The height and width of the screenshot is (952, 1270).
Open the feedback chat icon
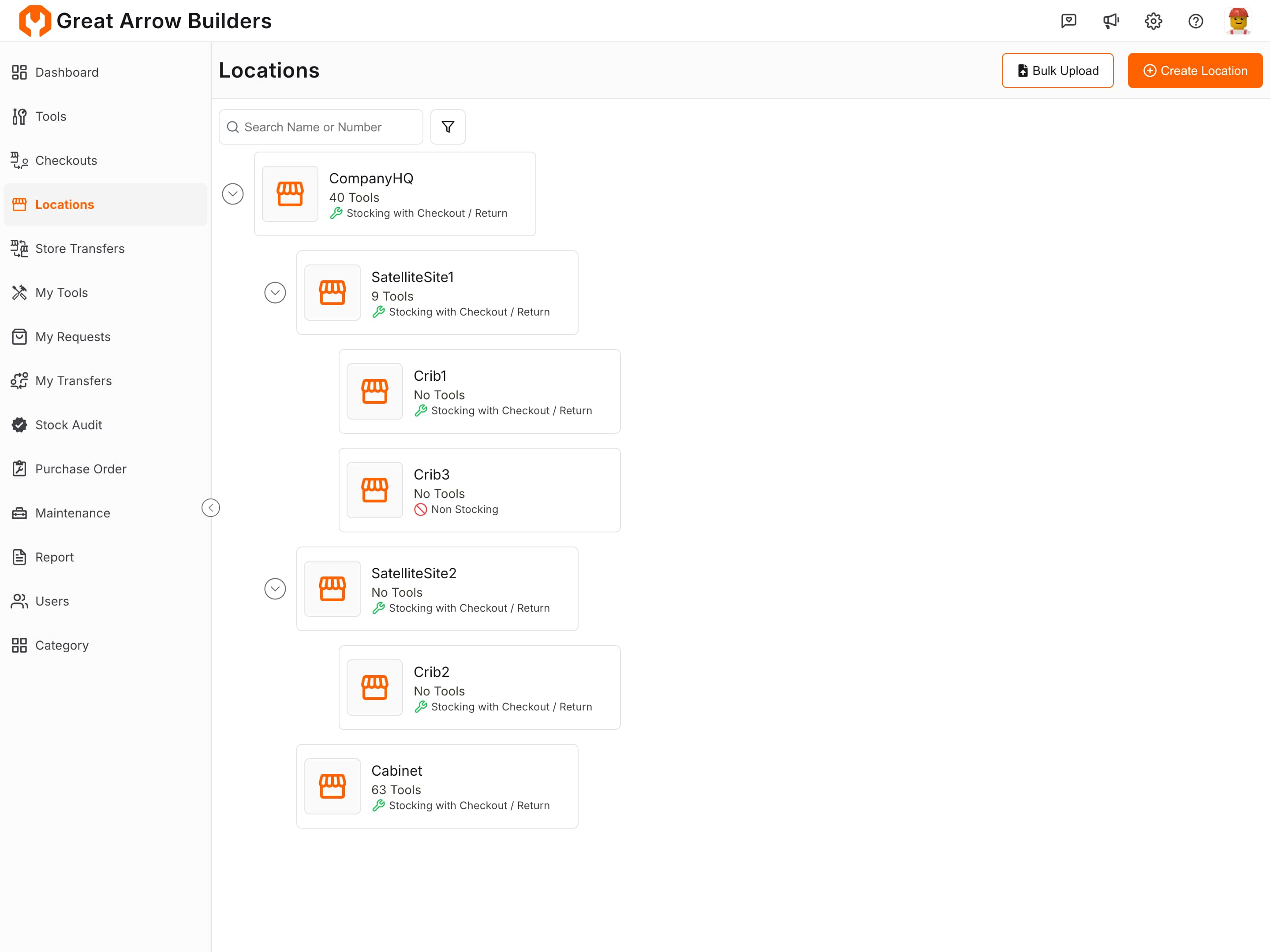coord(1068,21)
